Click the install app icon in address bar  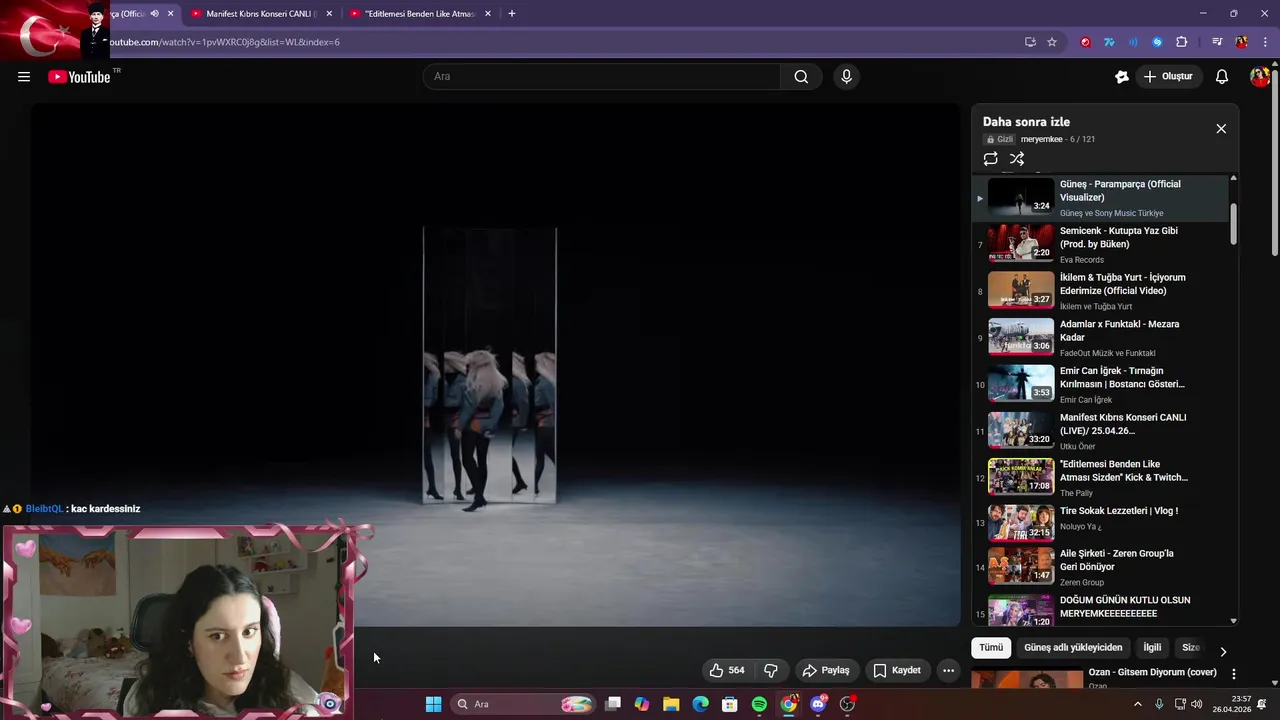click(x=1030, y=42)
